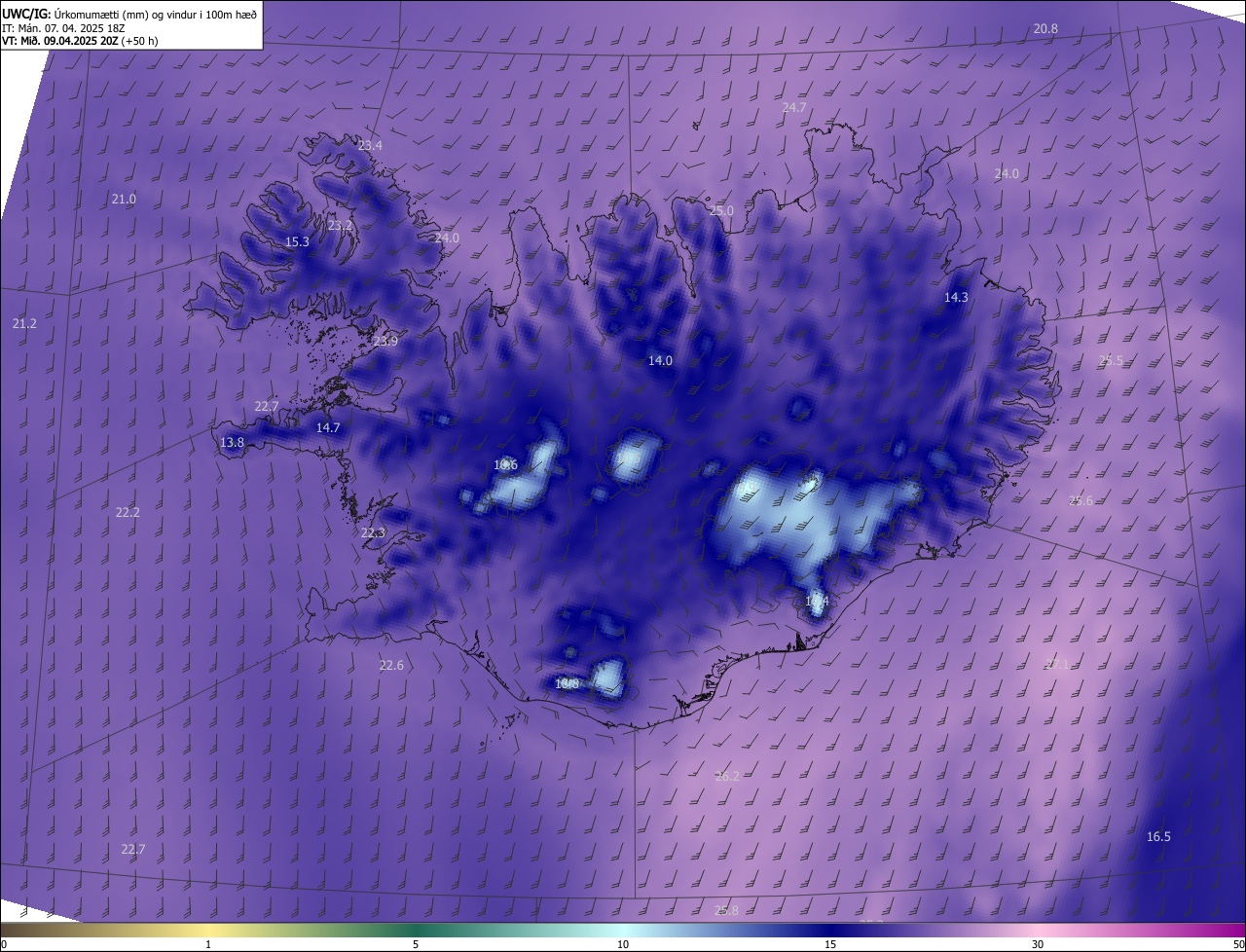Click the map value 26.2
1246x952 pixels.
point(727,776)
